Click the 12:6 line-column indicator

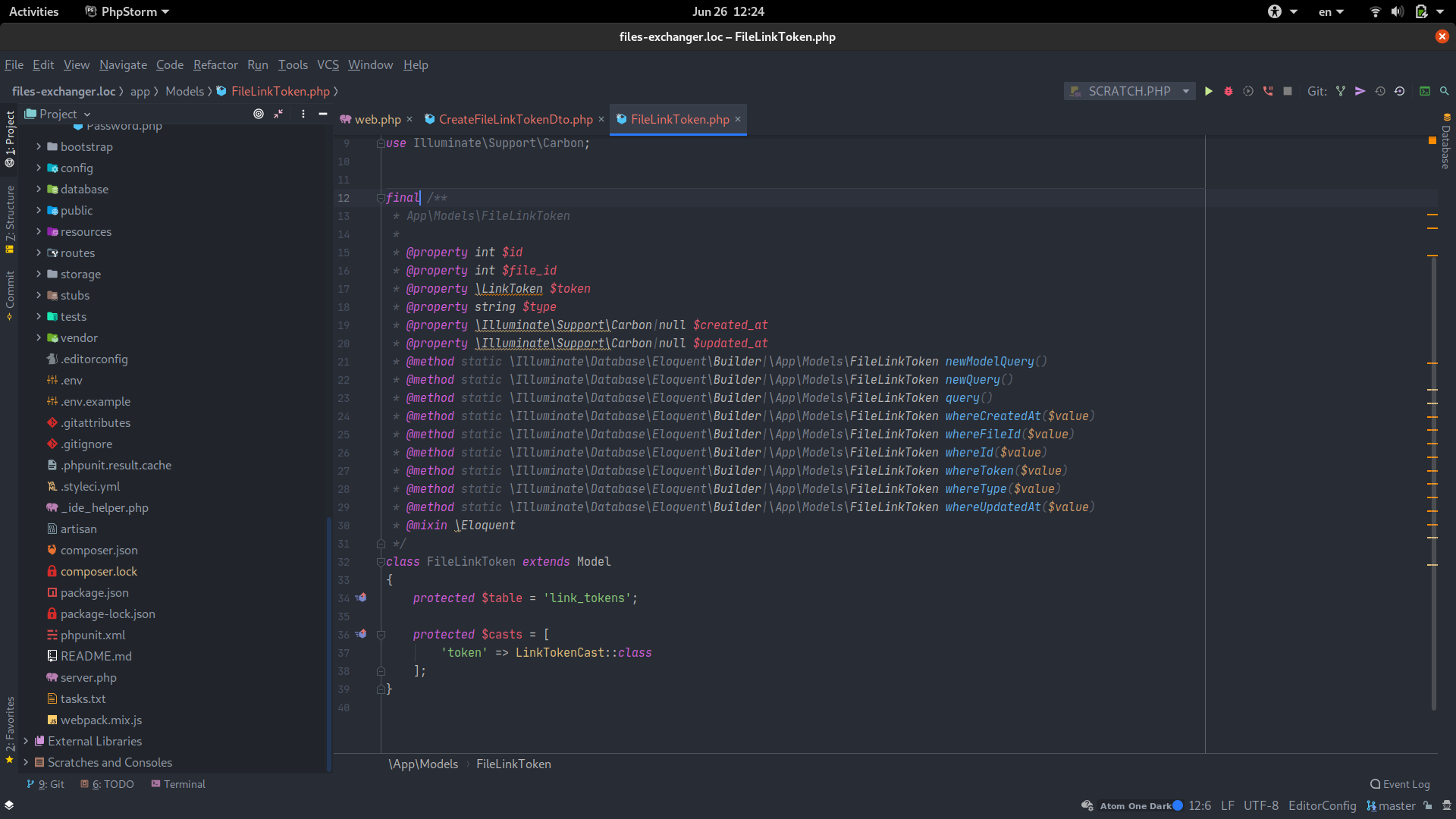tap(1200, 805)
